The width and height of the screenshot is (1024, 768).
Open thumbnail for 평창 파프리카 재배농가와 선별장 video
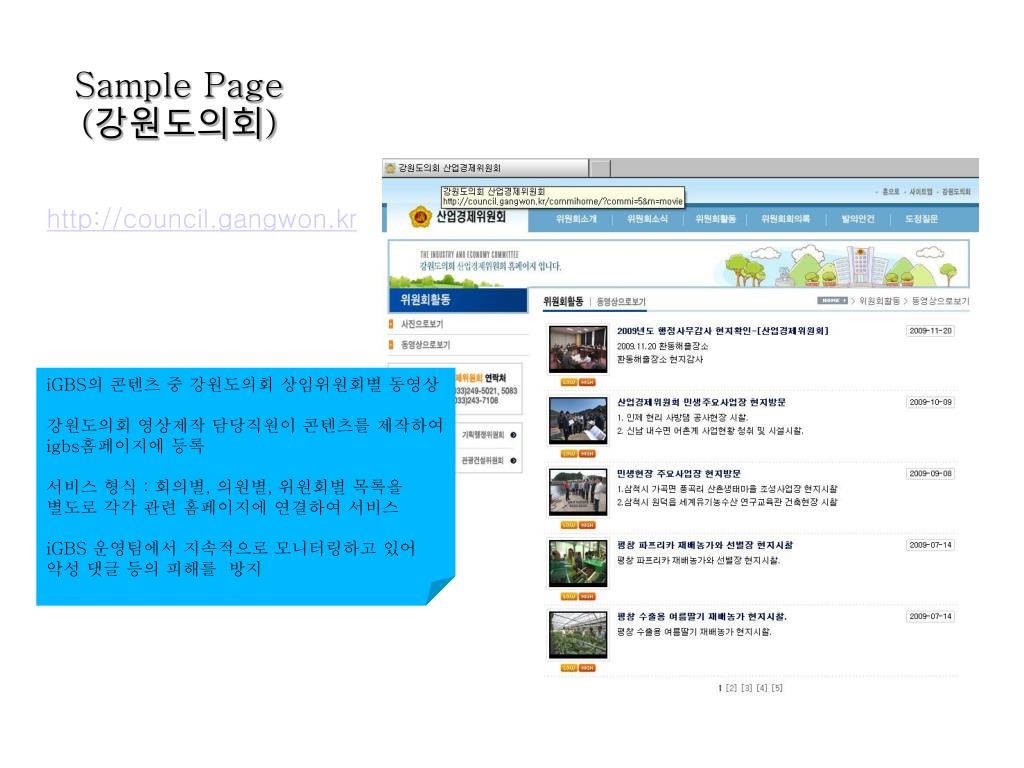578,564
